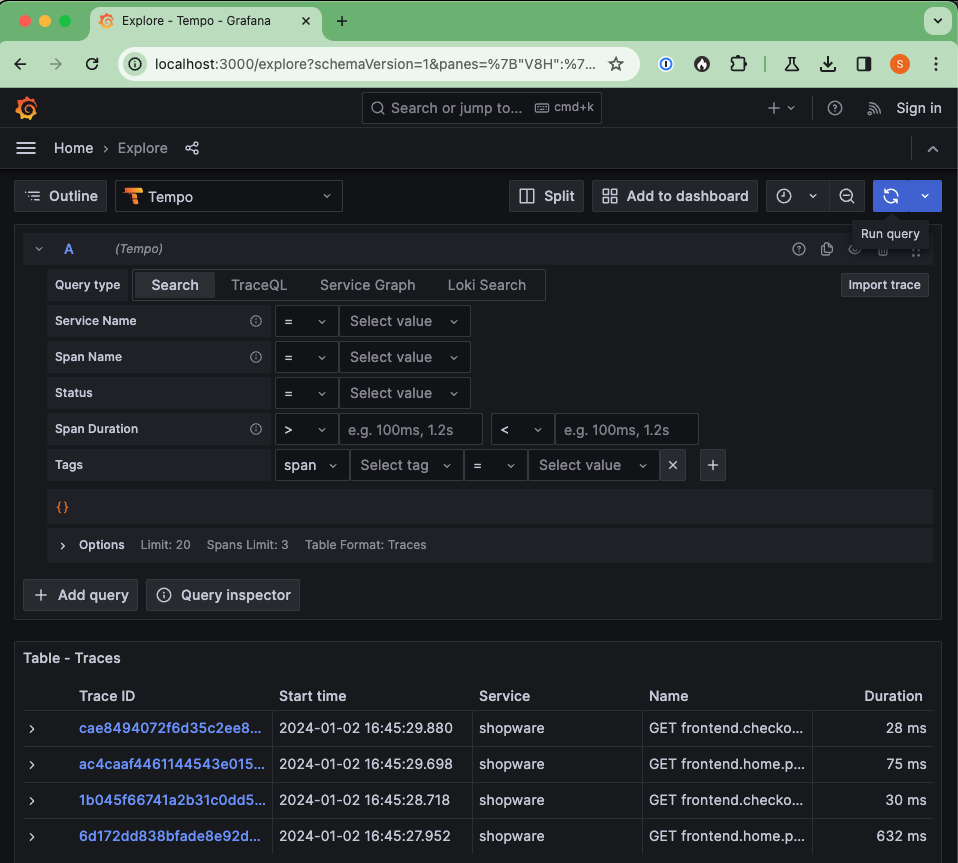Switch to the TraceQL query type

coord(259,285)
